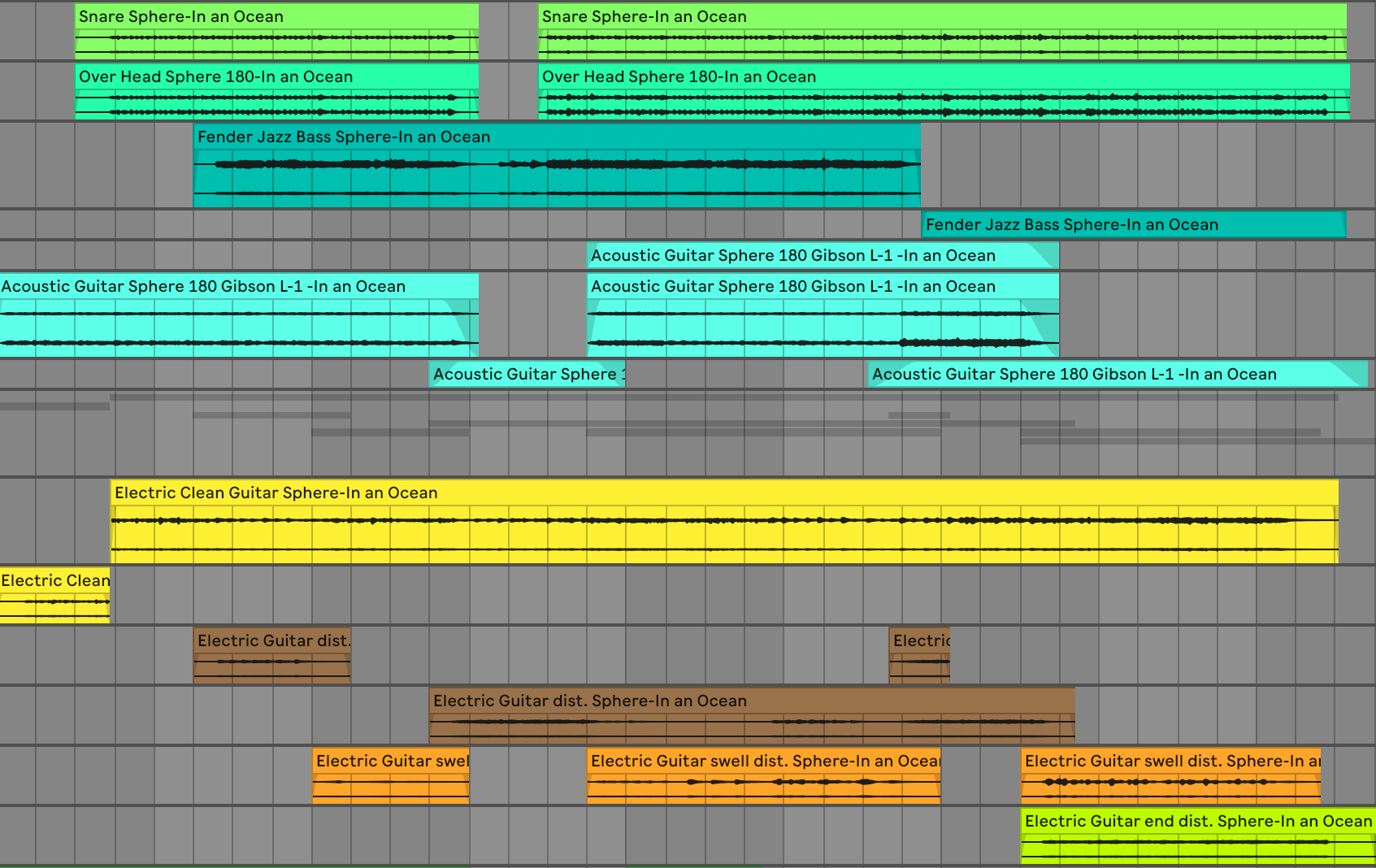The image size is (1376, 868).
Task: Select the Fender Jazz Bass clip with waveform
Action: click(x=557, y=166)
